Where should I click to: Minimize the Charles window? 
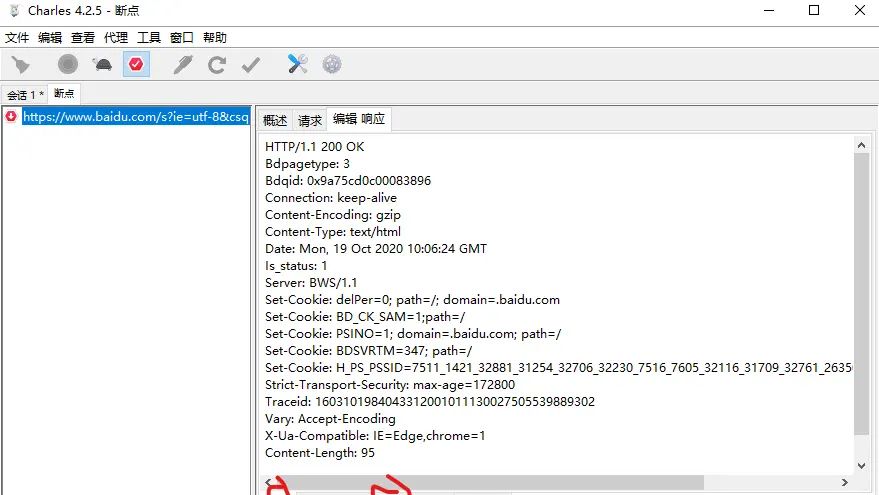[769, 11]
